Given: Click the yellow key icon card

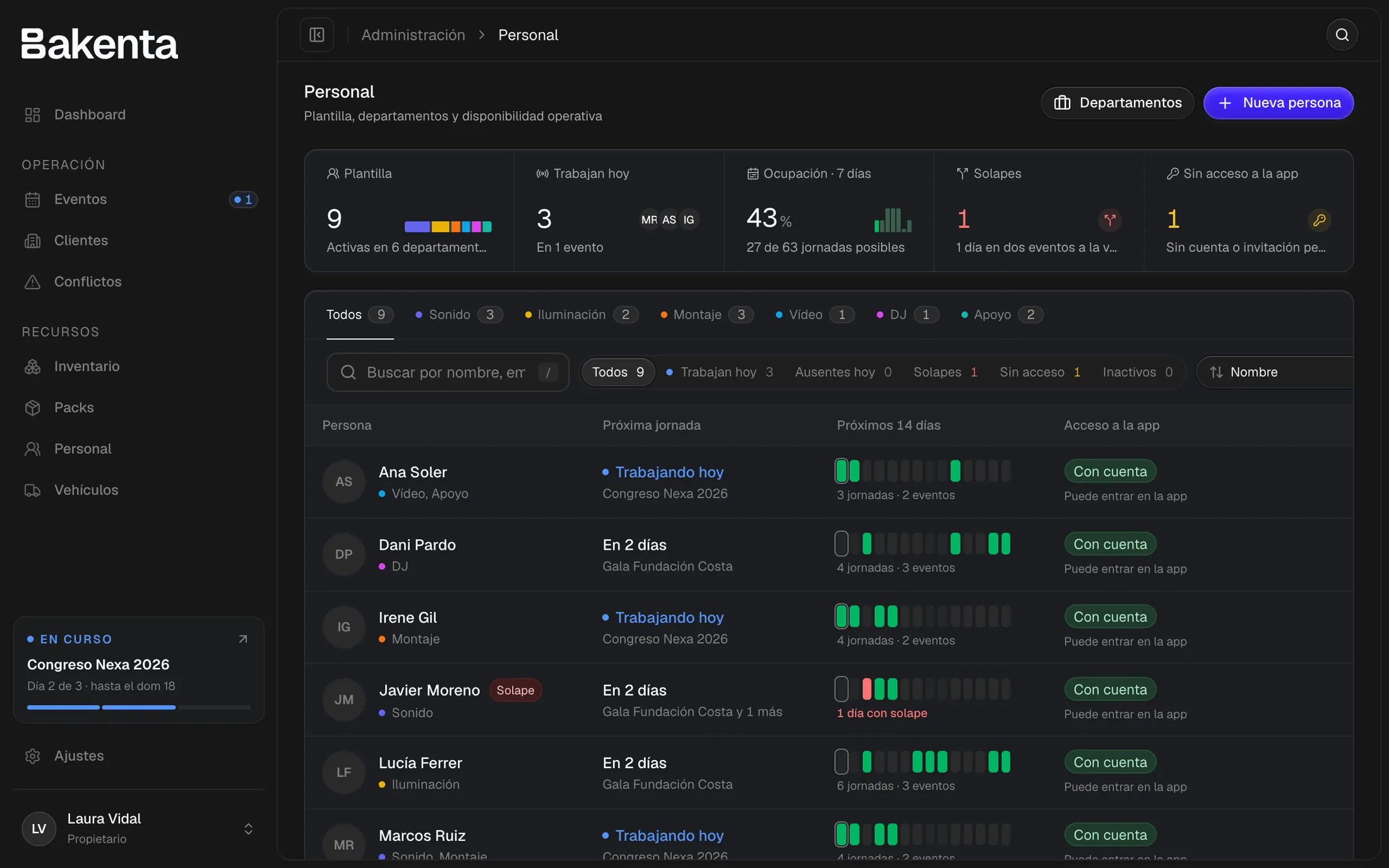Looking at the screenshot, I should point(1319,220).
